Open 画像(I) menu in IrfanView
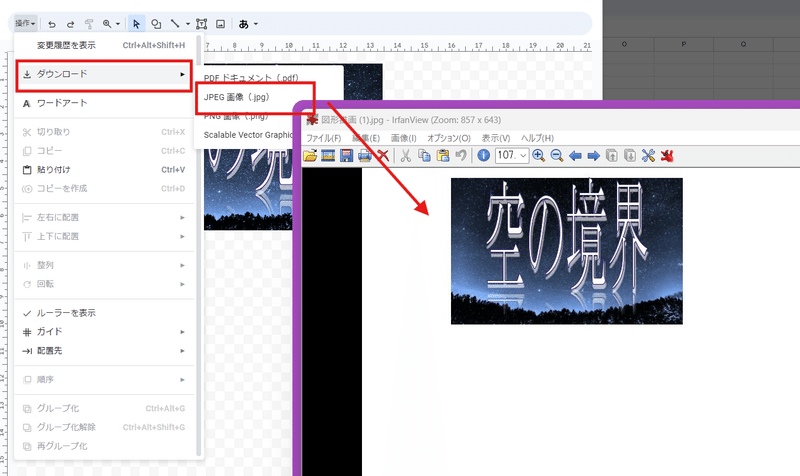 404,138
